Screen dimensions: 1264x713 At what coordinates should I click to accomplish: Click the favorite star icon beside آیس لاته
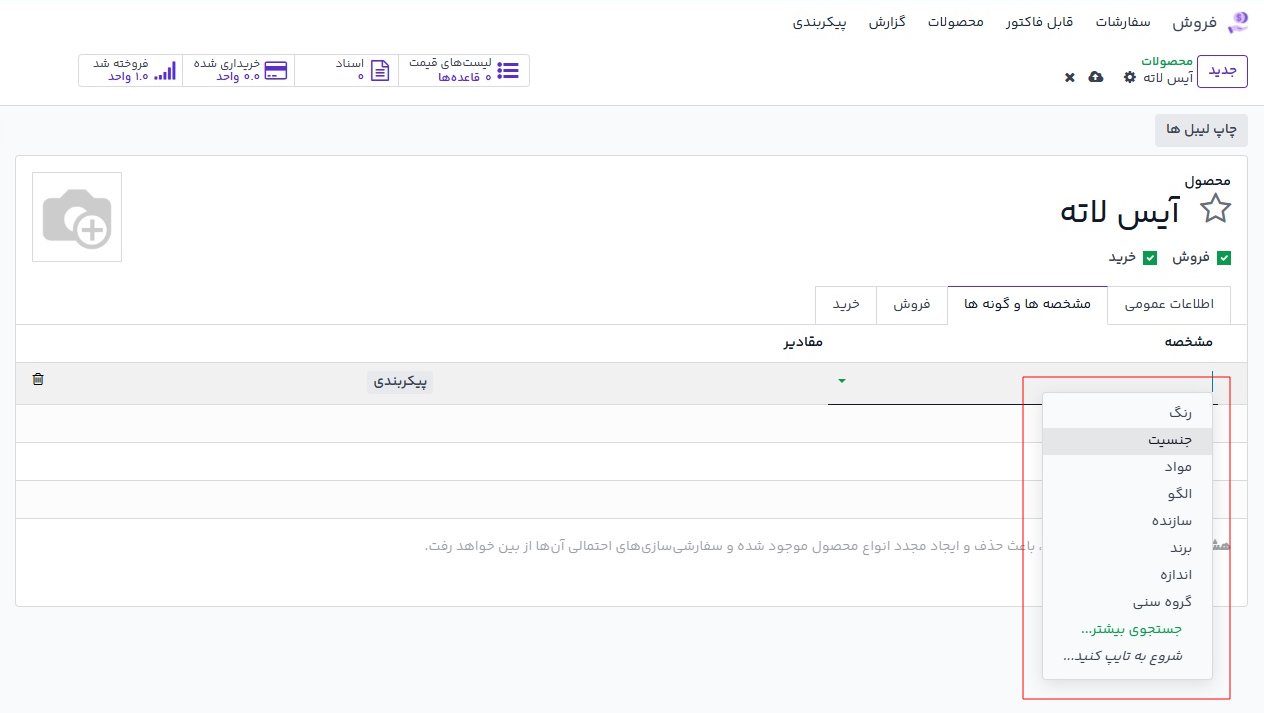coord(1215,209)
